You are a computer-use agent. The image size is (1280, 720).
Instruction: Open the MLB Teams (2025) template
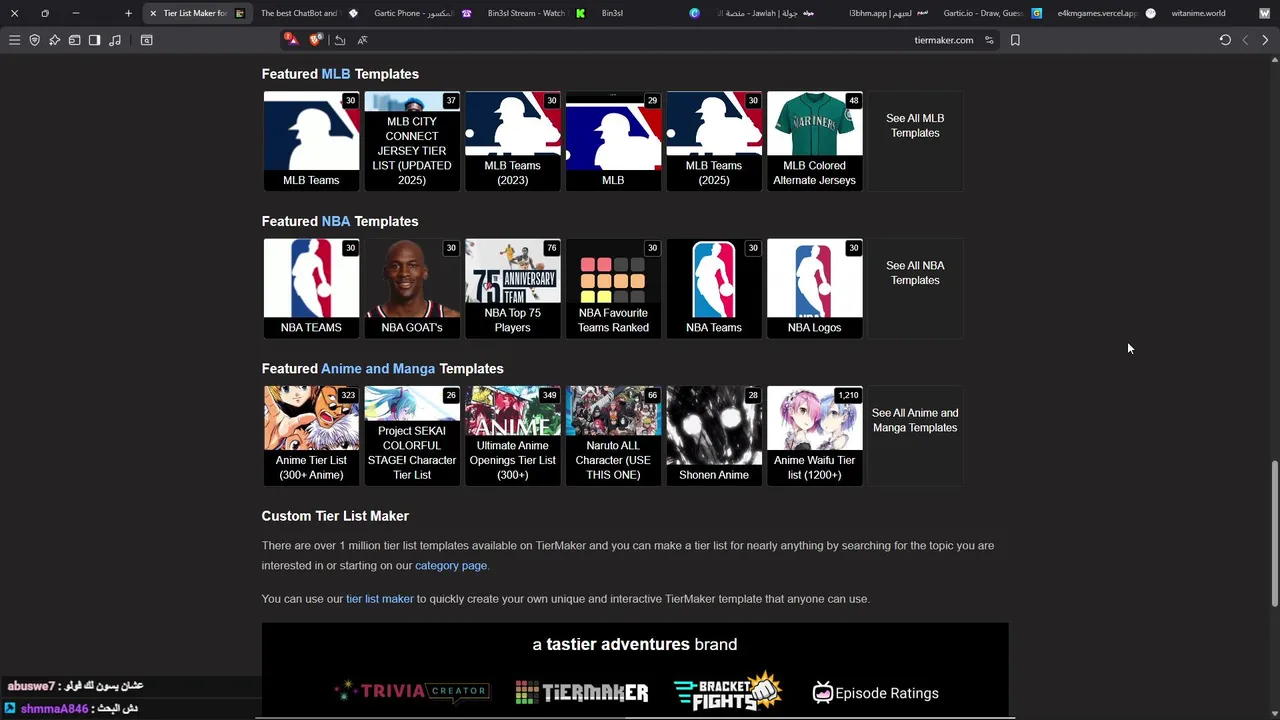pos(714,141)
